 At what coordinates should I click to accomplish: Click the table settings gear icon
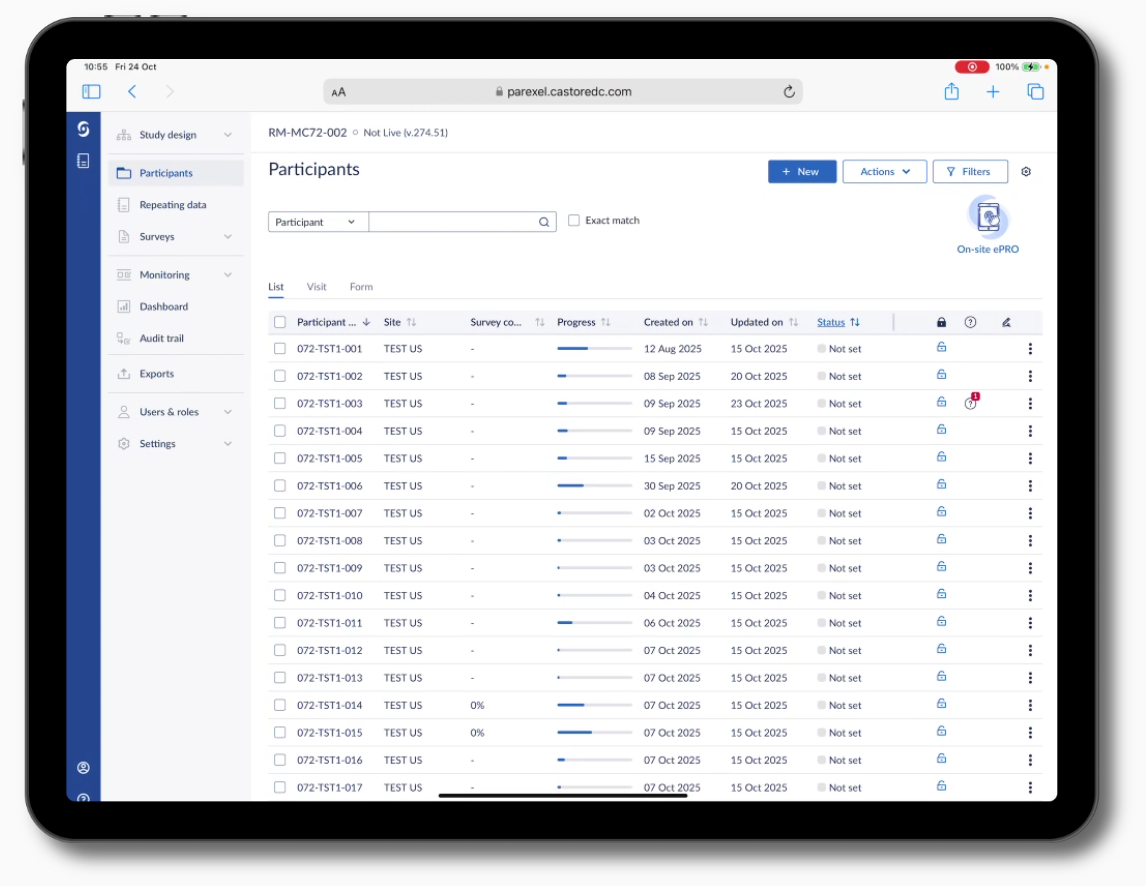1026,172
